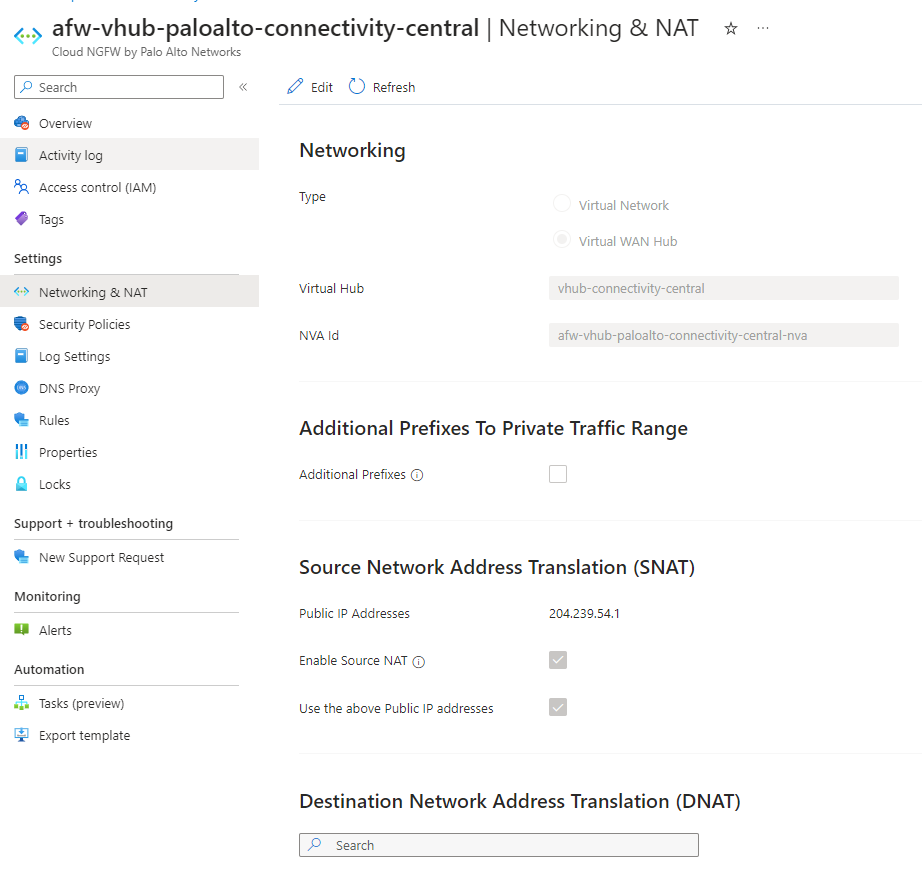Click the DNAT Search input field
The width and height of the screenshot is (922, 879).
click(498, 845)
